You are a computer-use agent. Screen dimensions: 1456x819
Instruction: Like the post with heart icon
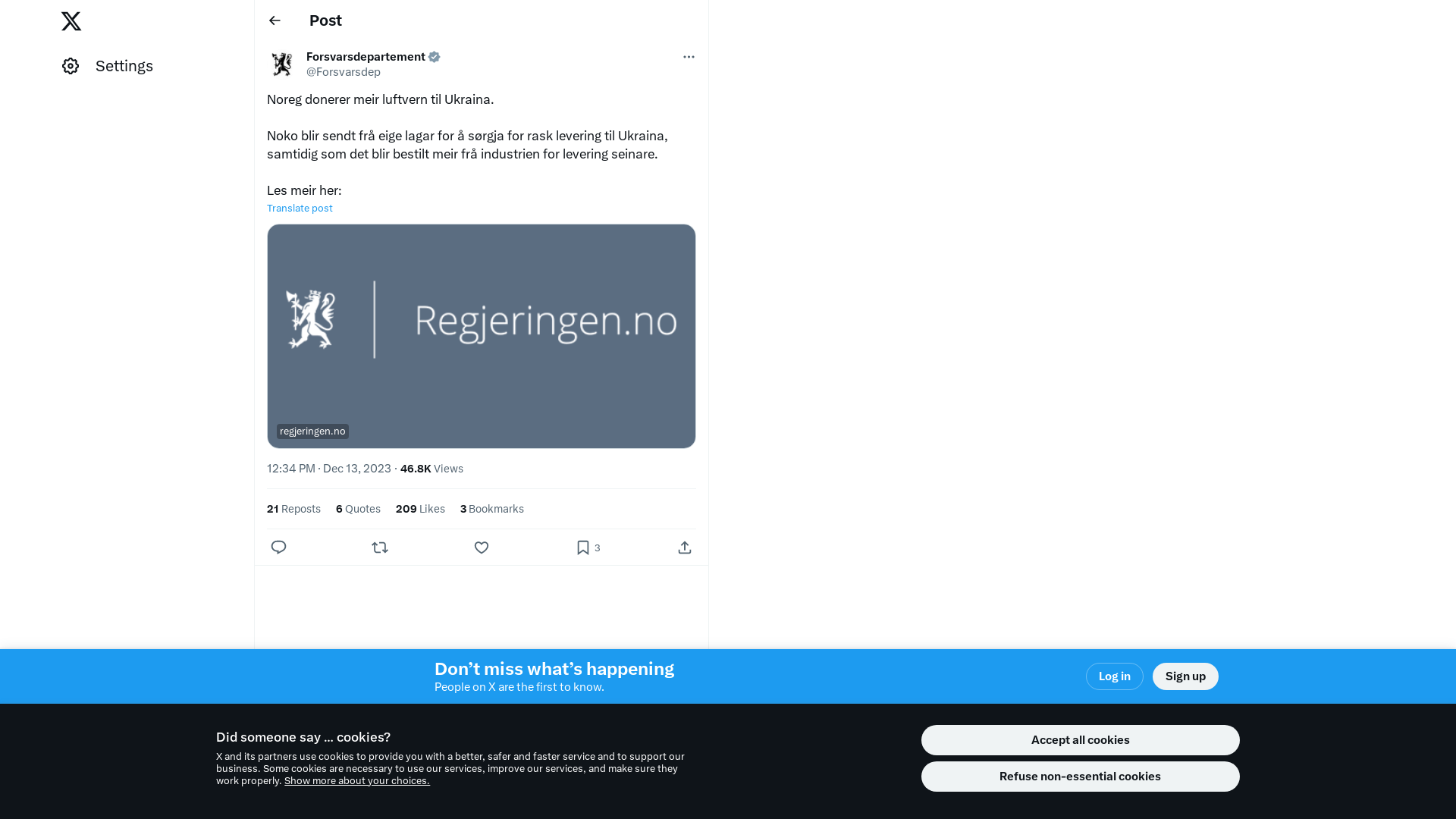[482, 548]
